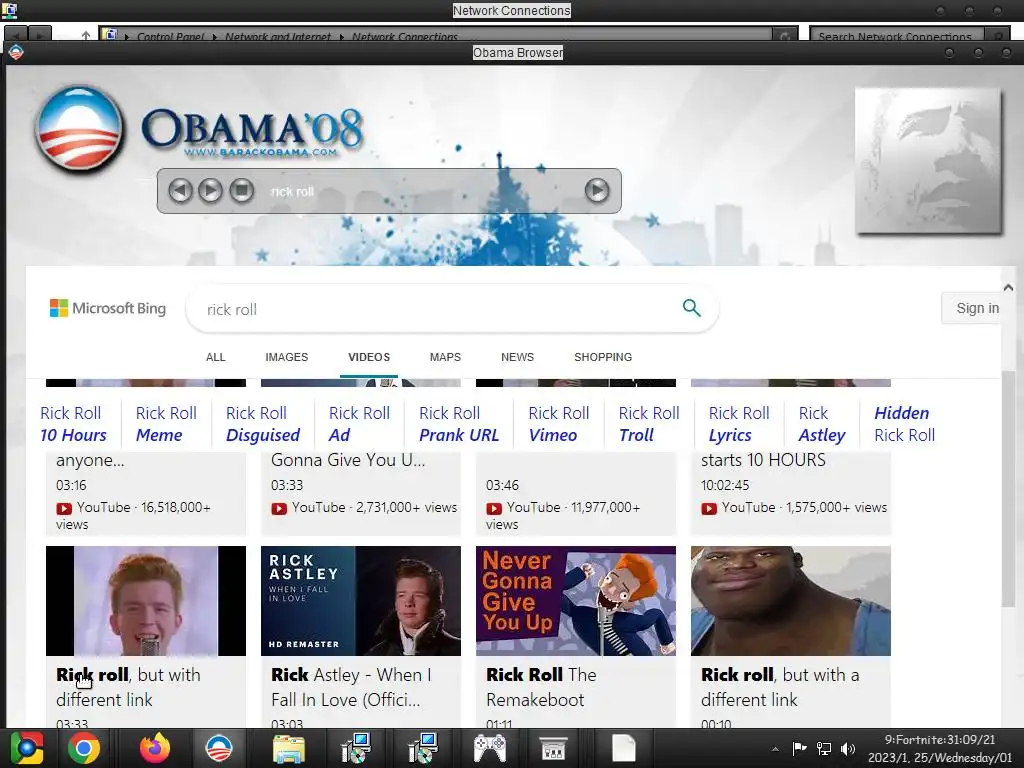Click the 'YouTube · 2,731,000+ views' source line
1024x768 pixels.
coord(364,507)
